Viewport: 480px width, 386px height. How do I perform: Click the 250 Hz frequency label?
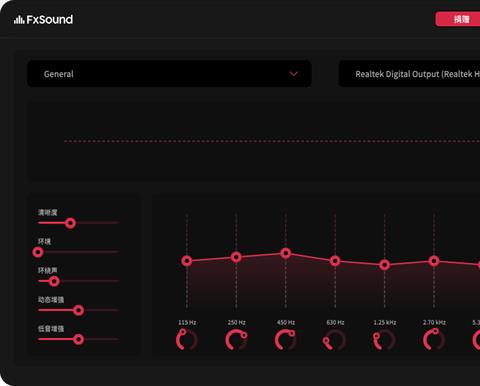pos(236,322)
